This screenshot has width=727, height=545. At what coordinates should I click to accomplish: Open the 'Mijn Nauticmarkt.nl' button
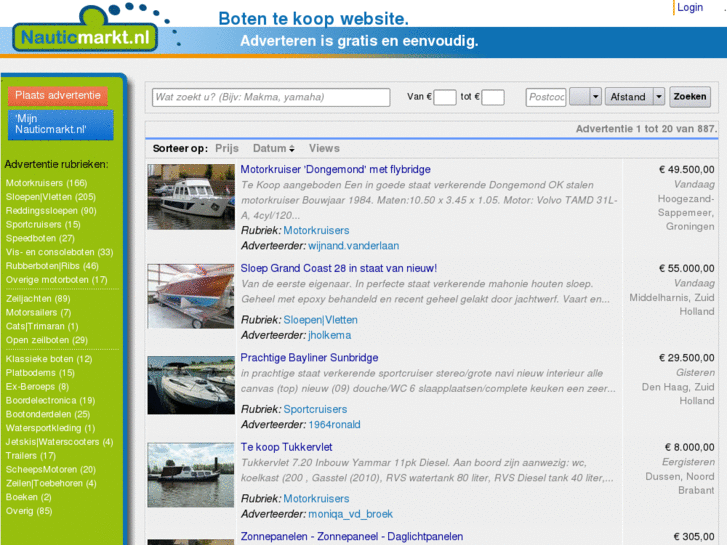pos(60,124)
